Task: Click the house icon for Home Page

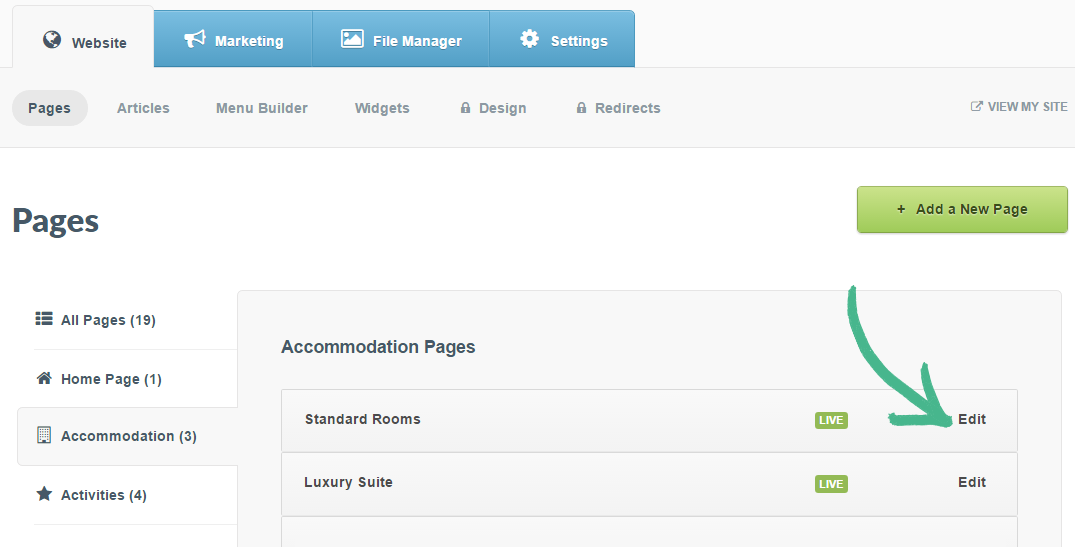Action: pyautogui.click(x=44, y=378)
